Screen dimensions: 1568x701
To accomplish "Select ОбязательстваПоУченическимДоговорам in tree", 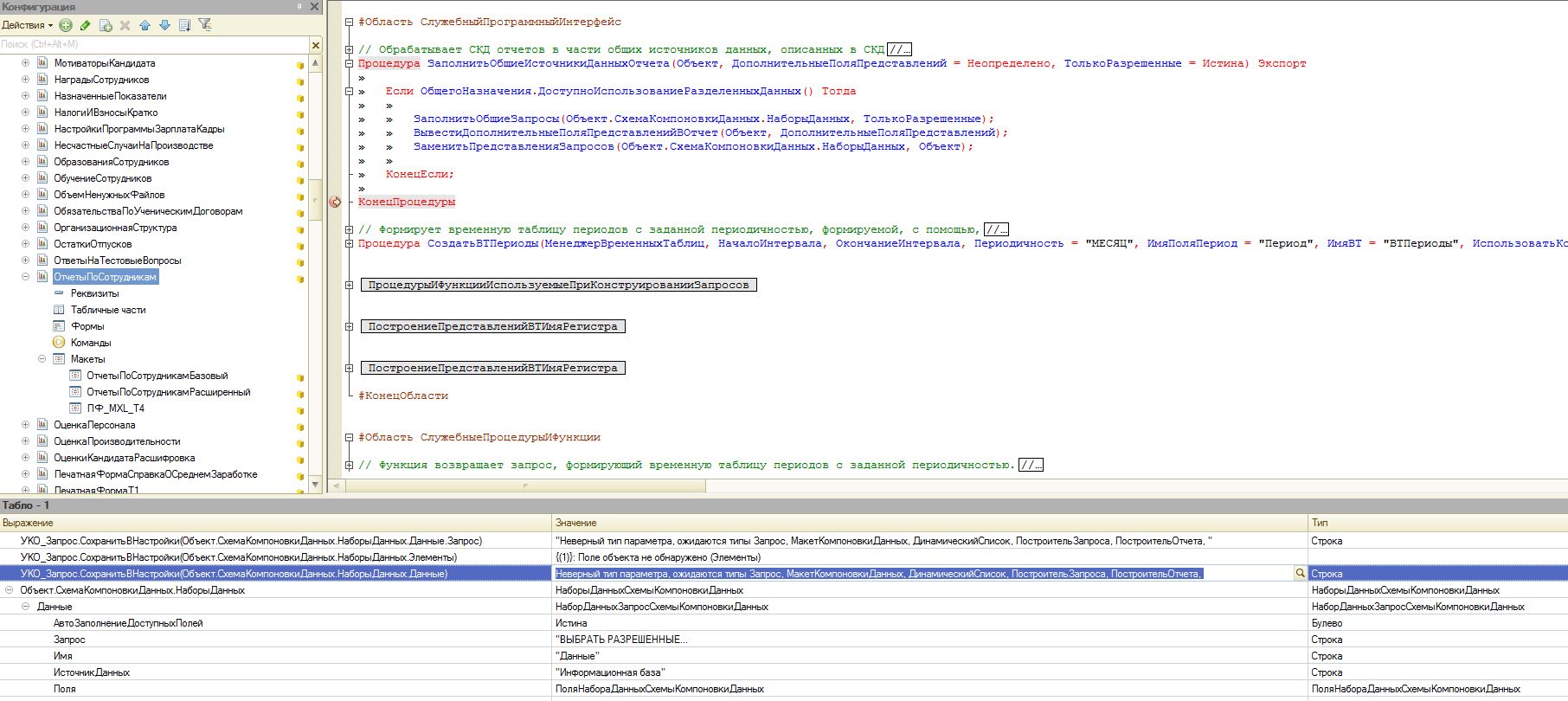I will click(148, 211).
